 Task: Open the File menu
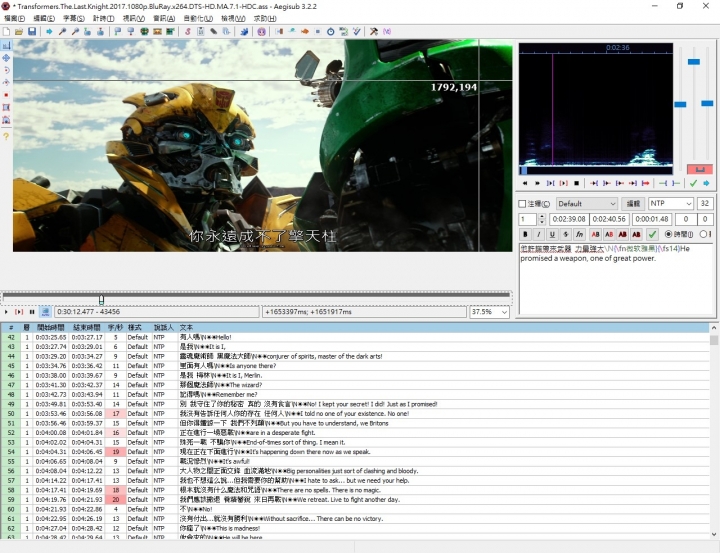(x=14, y=18)
